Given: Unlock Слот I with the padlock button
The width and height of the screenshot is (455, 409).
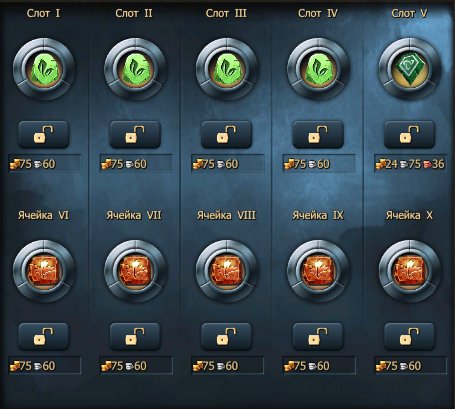Looking at the screenshot, I should 44,135.
